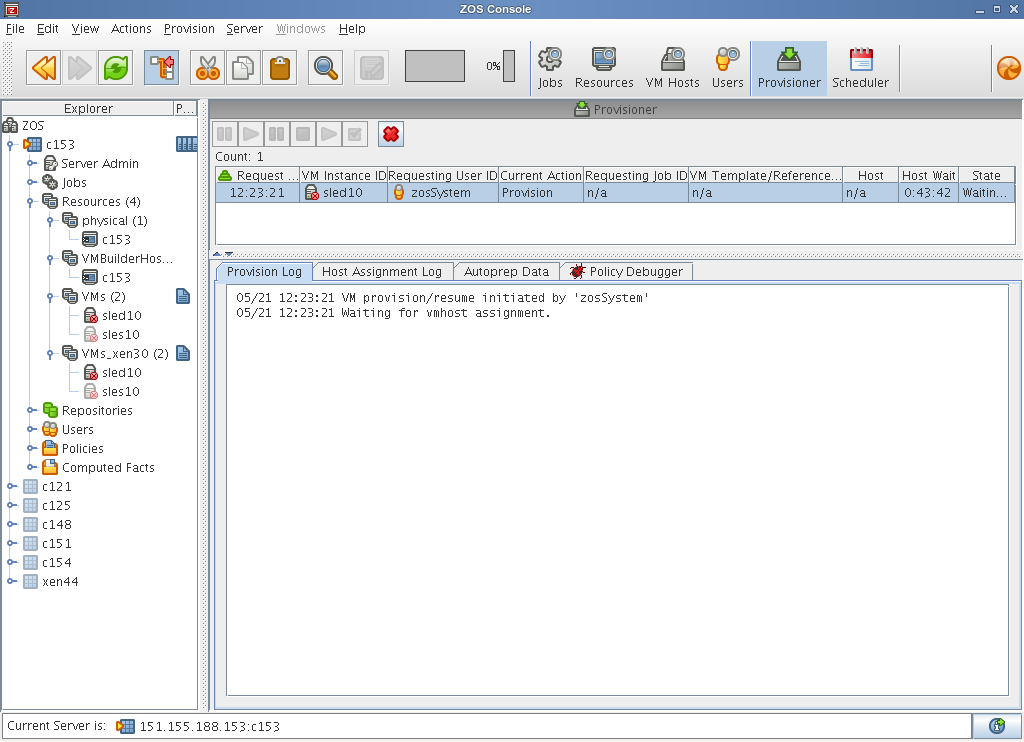
Task: Collapse the VMs_xen30 (2) group
Action: [x=50, y=353]
